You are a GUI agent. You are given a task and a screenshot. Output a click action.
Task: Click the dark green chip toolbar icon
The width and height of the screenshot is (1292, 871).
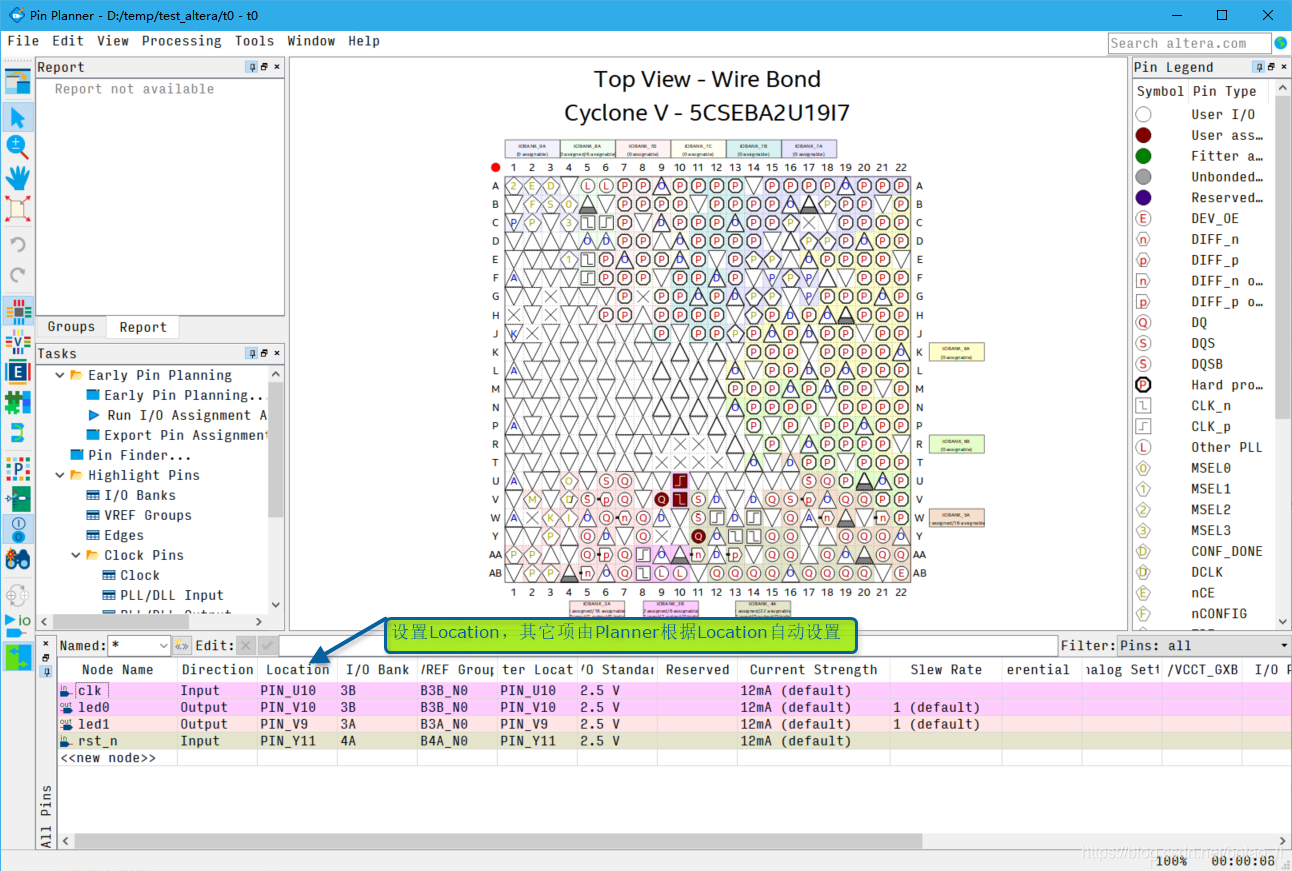[x=17, y=498]
